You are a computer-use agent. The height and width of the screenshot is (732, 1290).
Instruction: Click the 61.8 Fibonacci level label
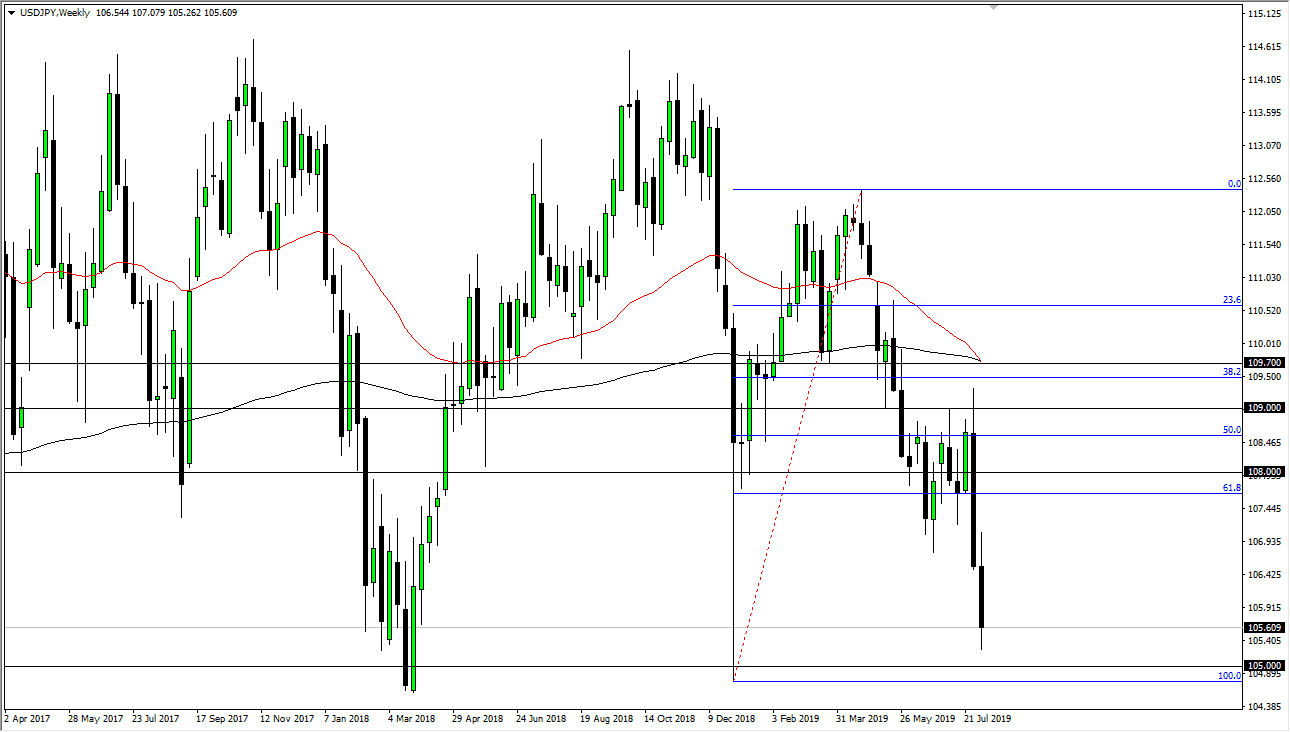tap(1232, 488)
